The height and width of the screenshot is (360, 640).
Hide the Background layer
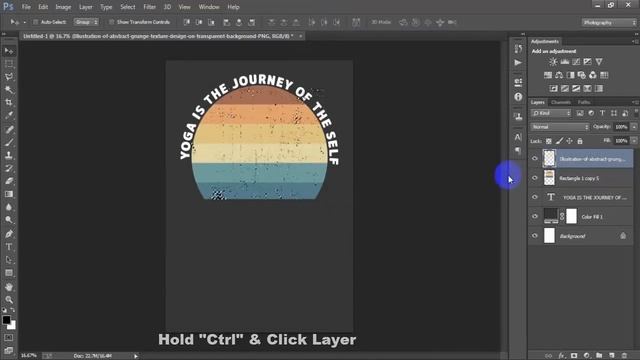tap(535, 236)
